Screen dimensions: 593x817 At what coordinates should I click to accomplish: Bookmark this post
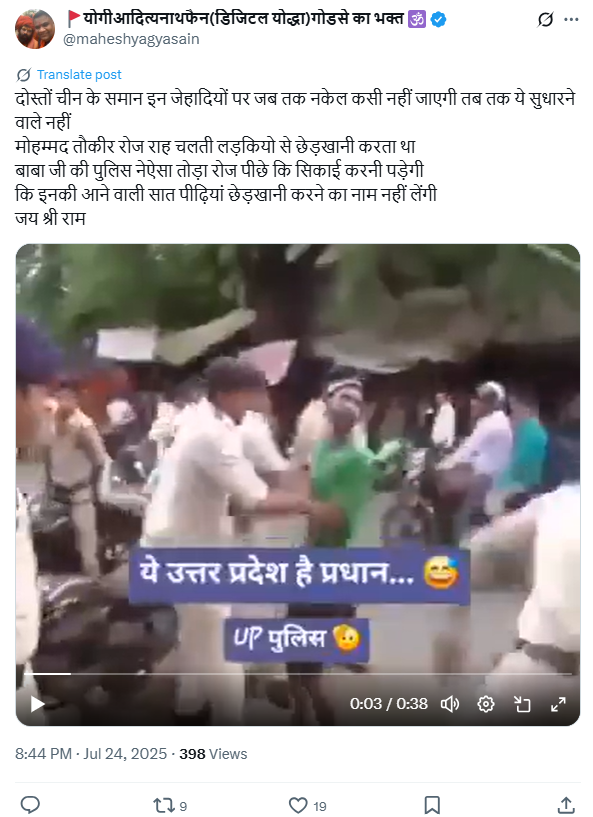432,805
